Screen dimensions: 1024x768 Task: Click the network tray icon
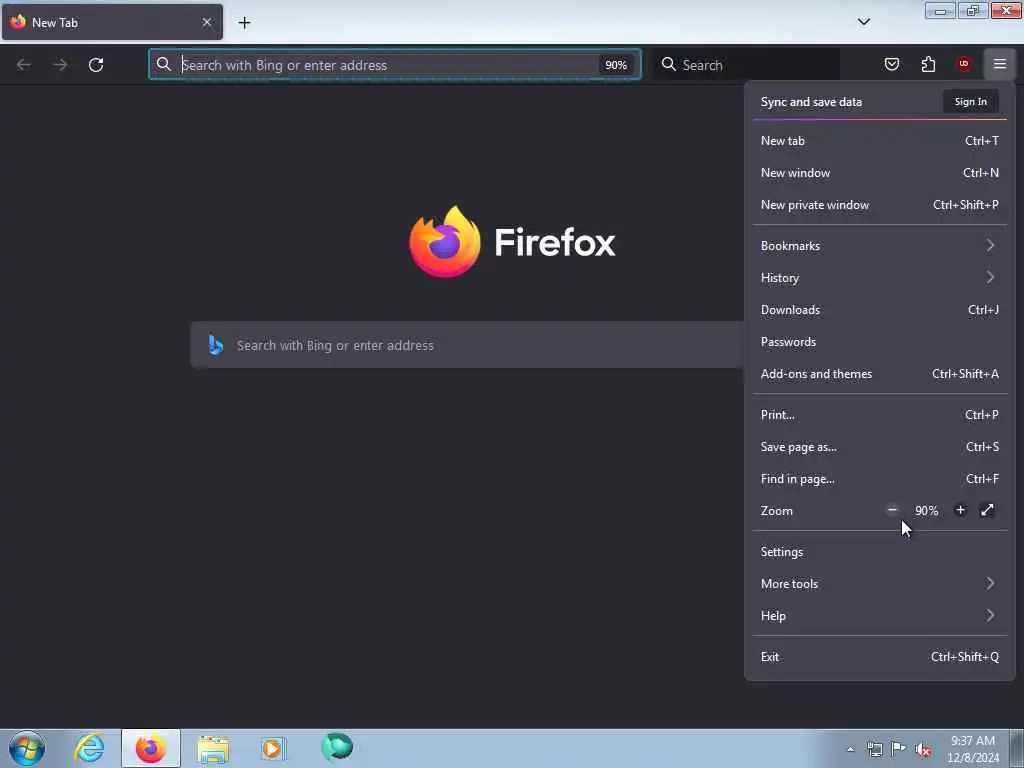point(874,749)
